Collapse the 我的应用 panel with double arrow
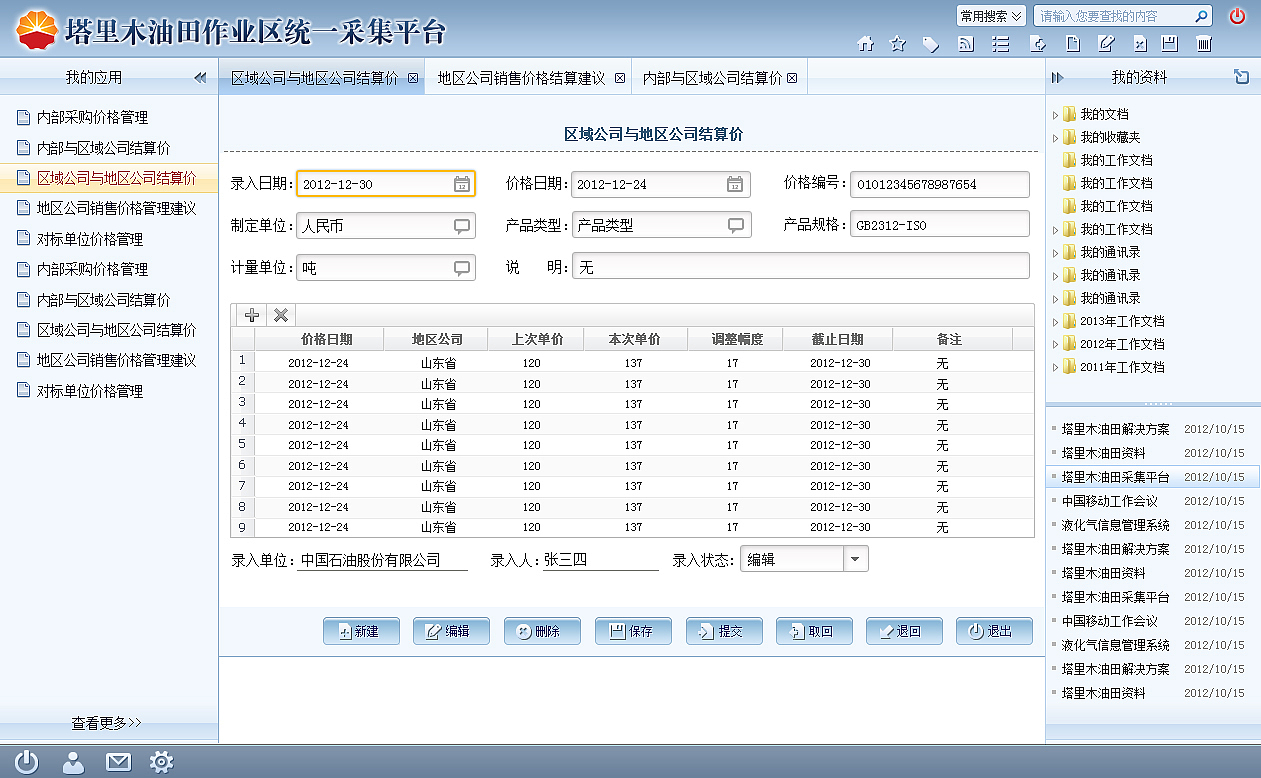This screenshot has width=1261, height=778. pos(200,77)
